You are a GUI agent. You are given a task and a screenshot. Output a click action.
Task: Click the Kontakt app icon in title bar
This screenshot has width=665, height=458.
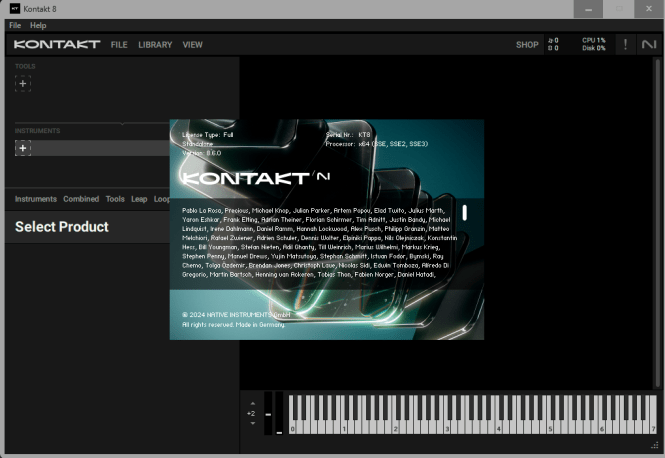(12, 8)
